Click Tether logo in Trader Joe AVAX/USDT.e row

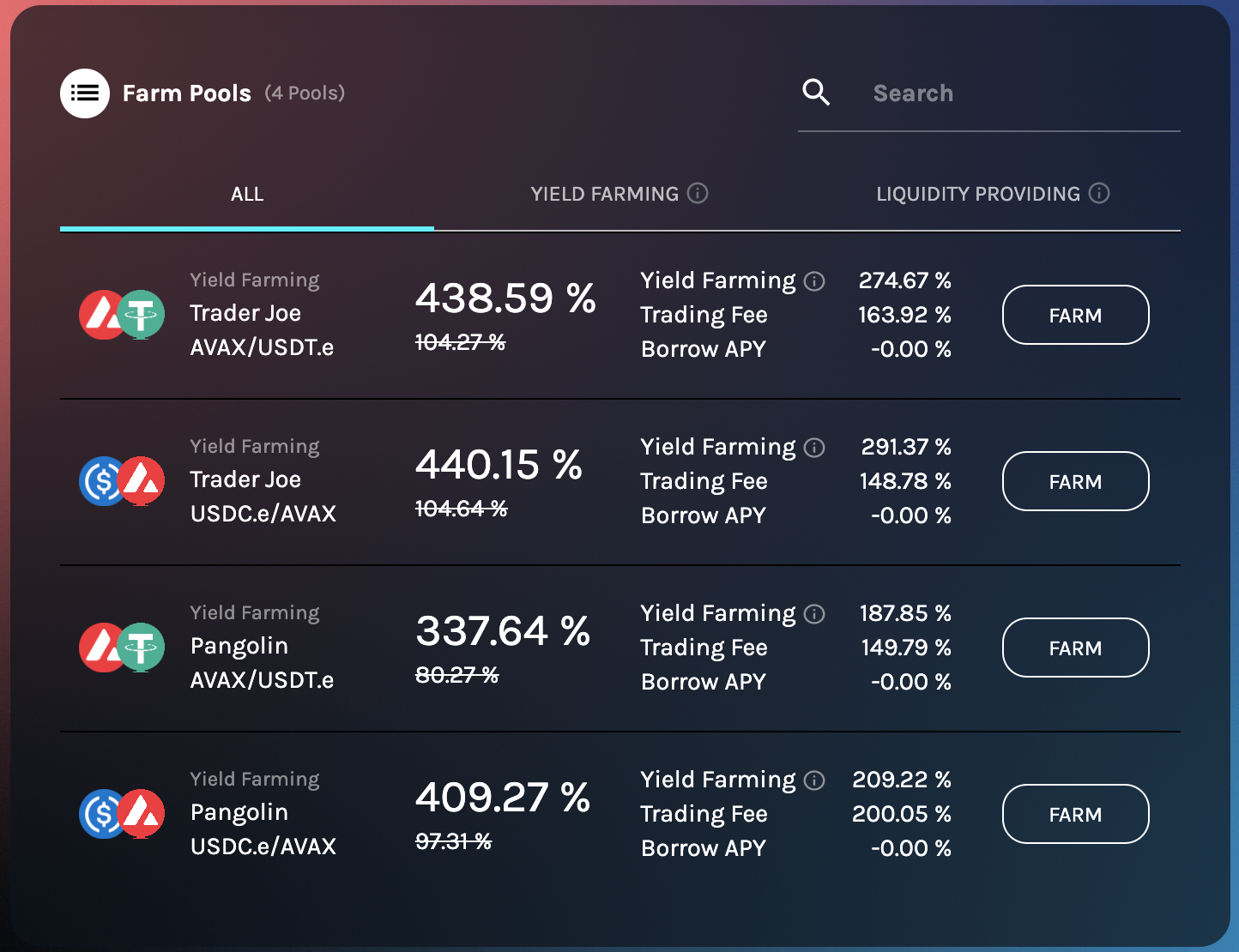(142, 315)
